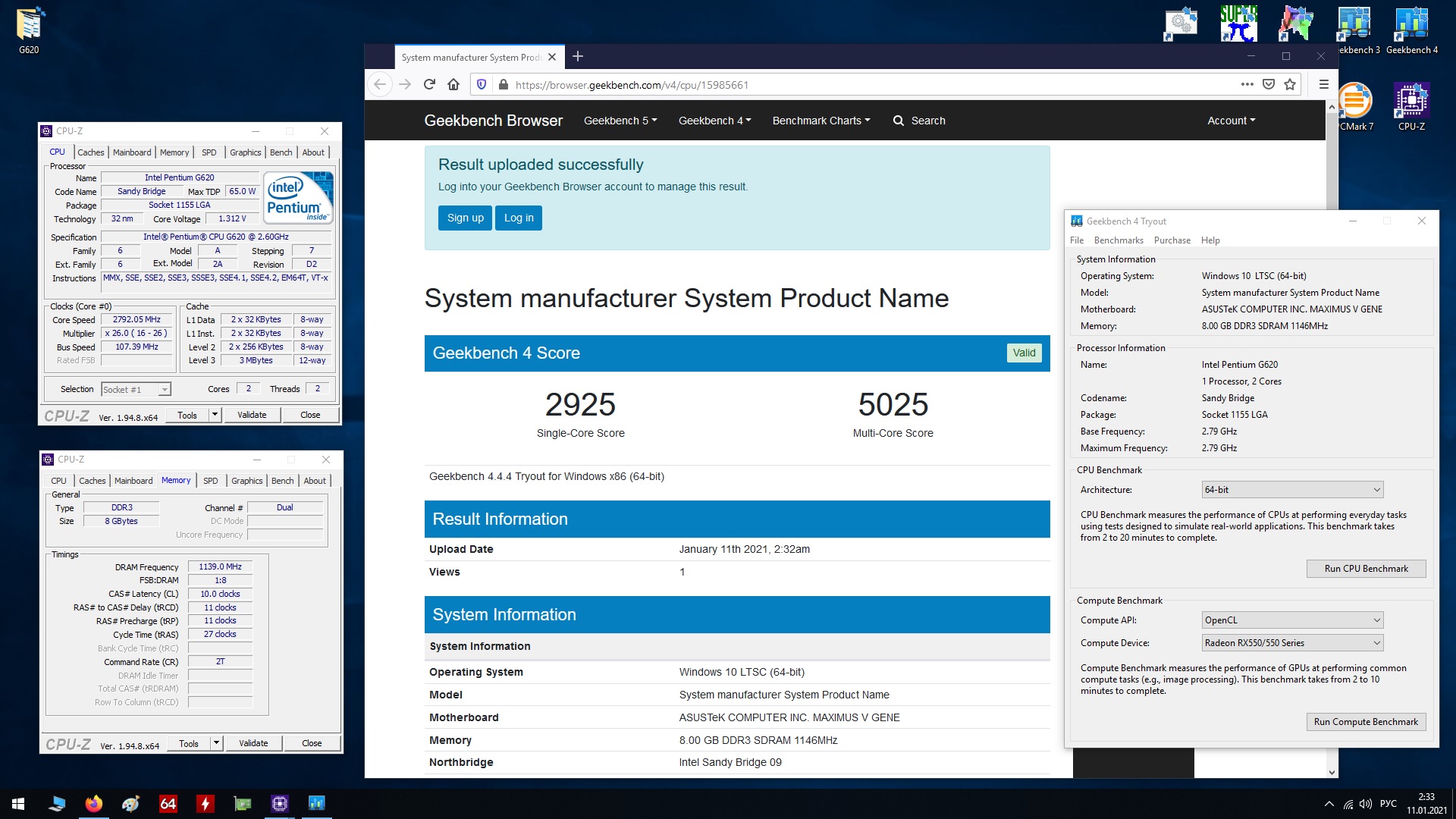Open the Help menu in Geekbench 4
The width and height of the screenshot is (1456, 819).
pyautogui.click(x=1210, y=240)
